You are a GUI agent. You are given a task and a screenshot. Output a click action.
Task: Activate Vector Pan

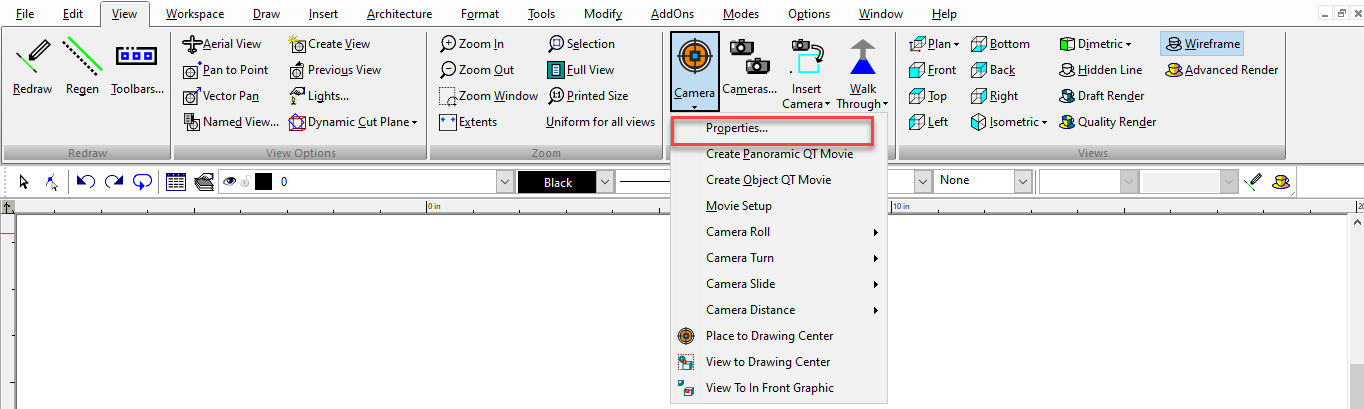pos(222,96)
